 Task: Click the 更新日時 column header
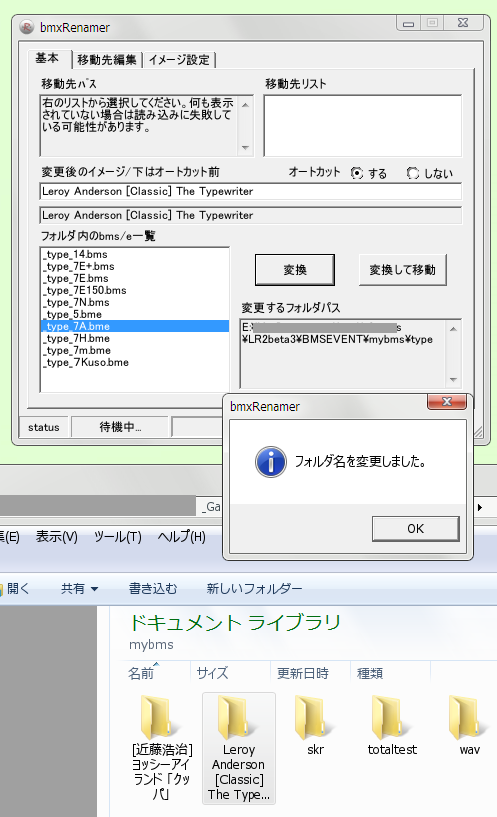(x=303, y=673)
